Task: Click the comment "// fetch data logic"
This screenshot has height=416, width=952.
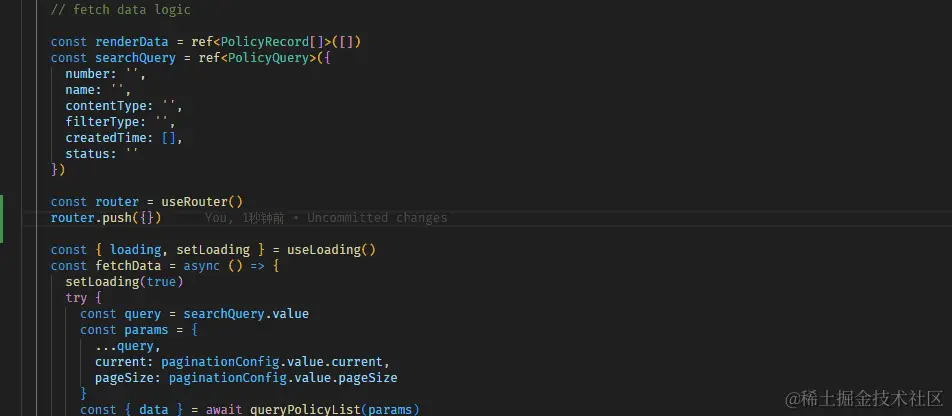Action: pos(120,10)
